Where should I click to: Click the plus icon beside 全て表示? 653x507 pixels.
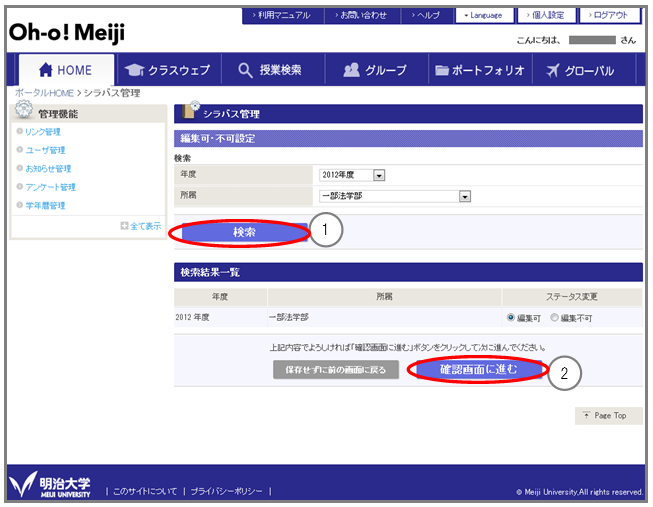click(124, 225)
